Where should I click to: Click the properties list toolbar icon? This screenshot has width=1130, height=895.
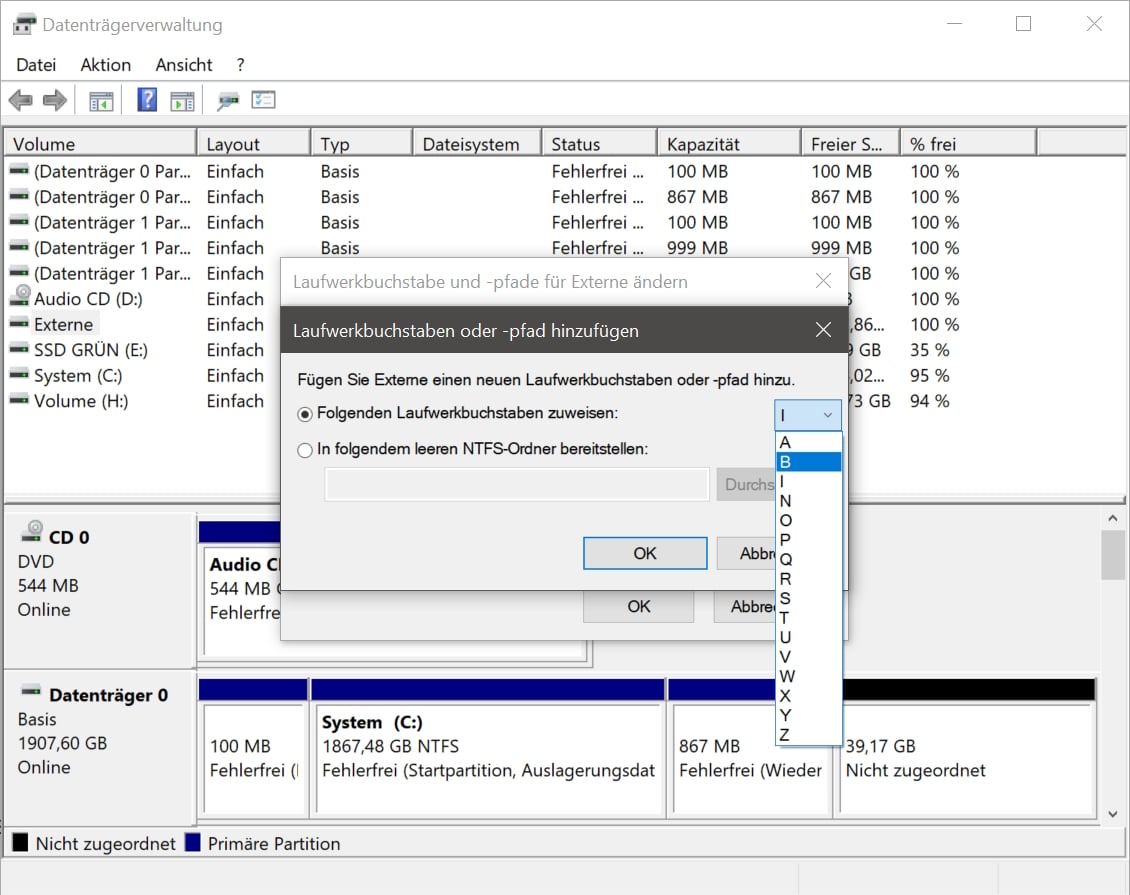click(x=264, y=99)
